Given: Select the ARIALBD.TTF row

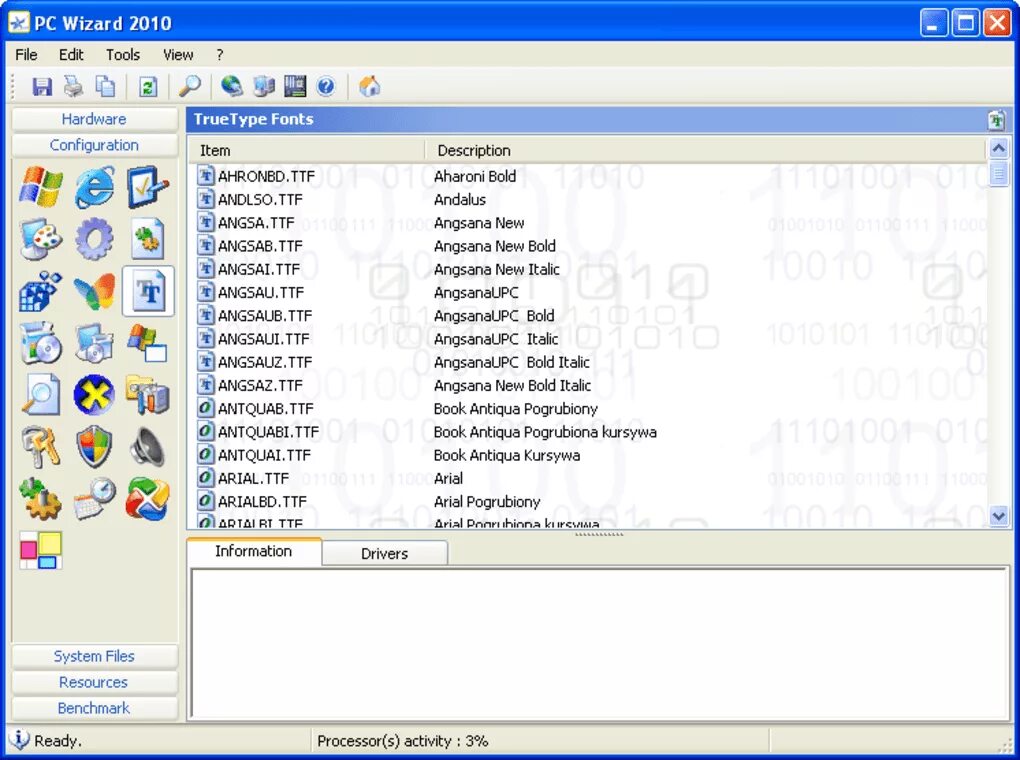Looking at the screenshot, I should [588, 502].
